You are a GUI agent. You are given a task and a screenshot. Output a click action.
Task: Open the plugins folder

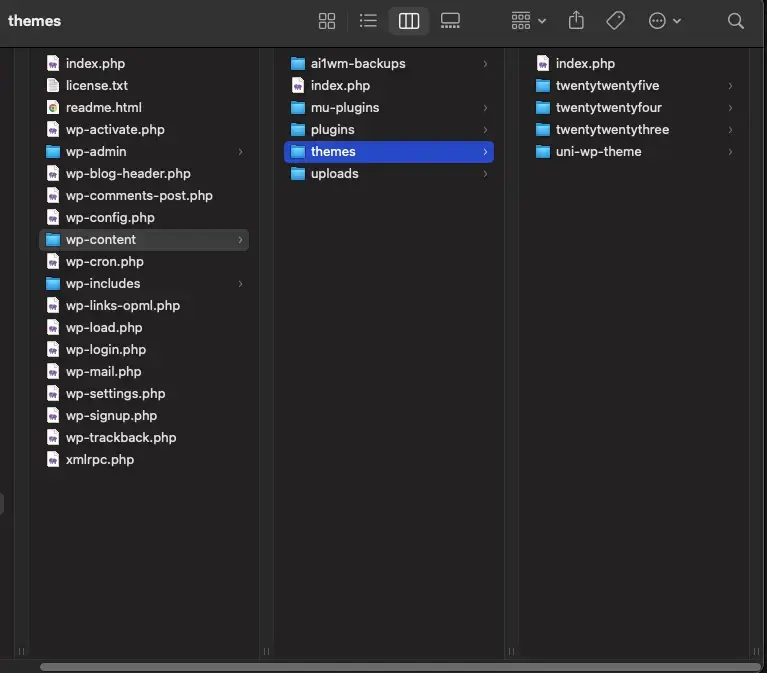coord(332,130)
